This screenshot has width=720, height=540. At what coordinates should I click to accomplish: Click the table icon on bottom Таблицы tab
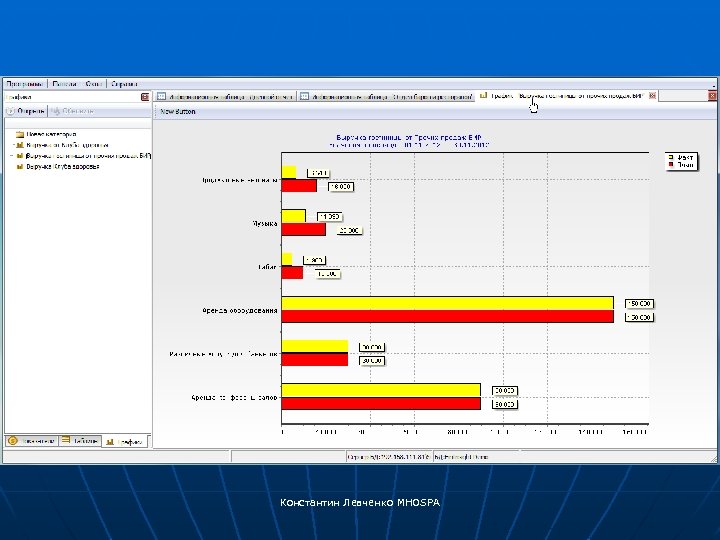tap(66, 440)
